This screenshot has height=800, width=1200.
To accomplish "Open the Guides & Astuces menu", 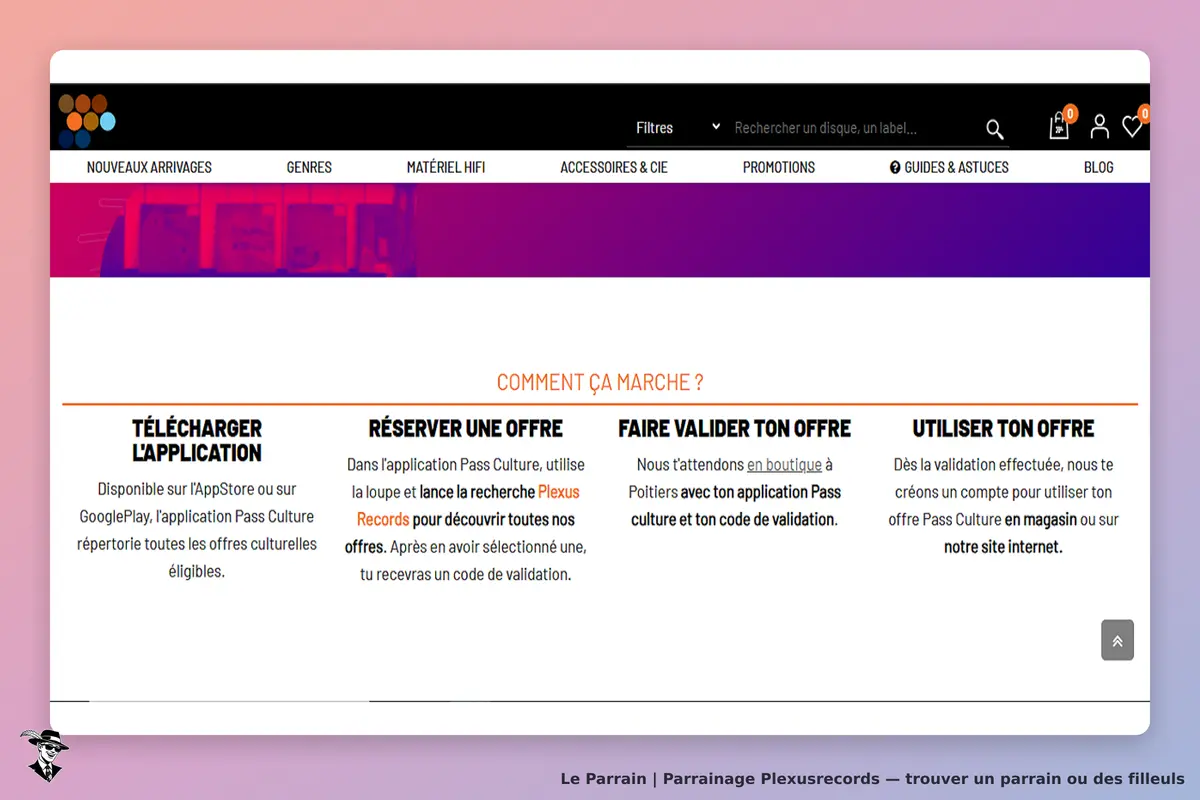I will 949,167.
